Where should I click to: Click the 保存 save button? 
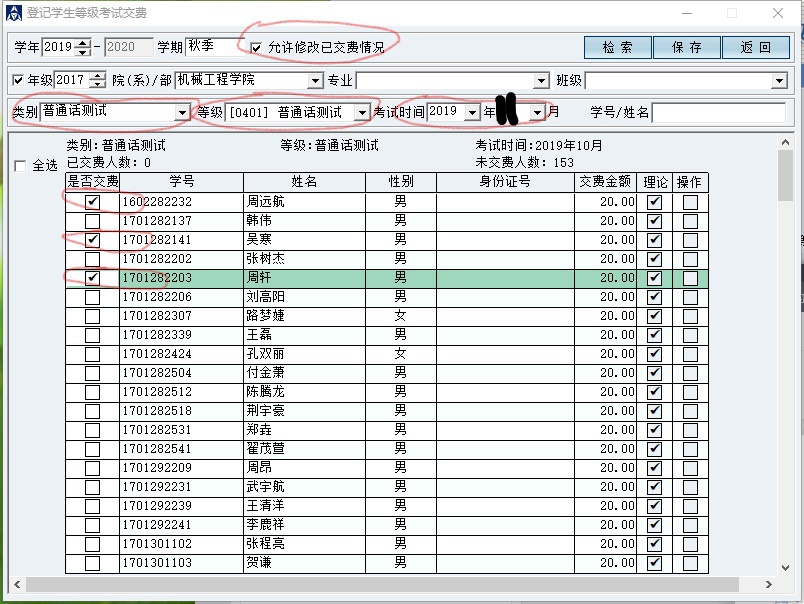(686, 47)
